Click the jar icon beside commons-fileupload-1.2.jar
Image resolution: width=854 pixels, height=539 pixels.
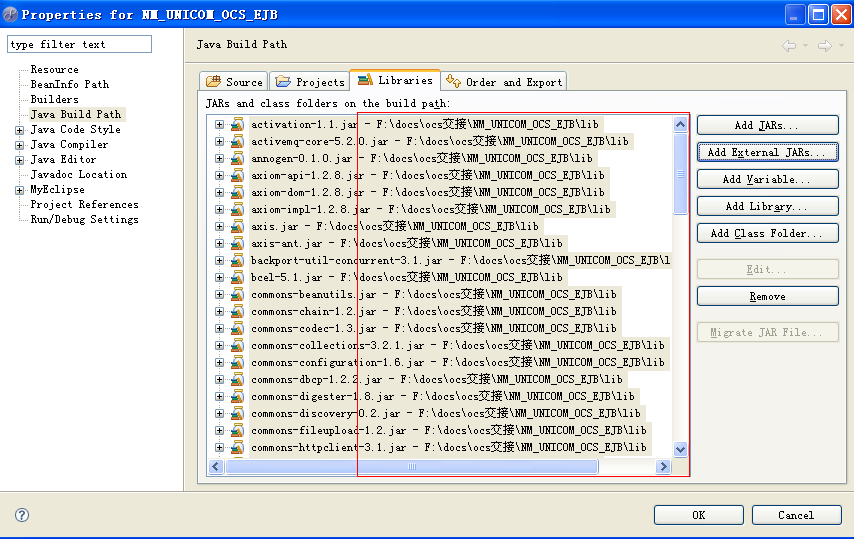point(237,431)
